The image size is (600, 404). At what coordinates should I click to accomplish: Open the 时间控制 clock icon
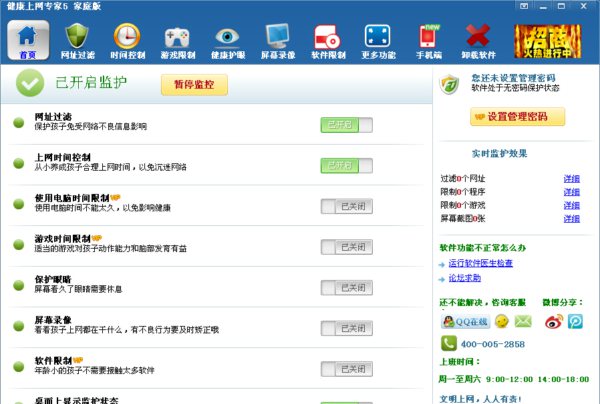coord(127,40)
